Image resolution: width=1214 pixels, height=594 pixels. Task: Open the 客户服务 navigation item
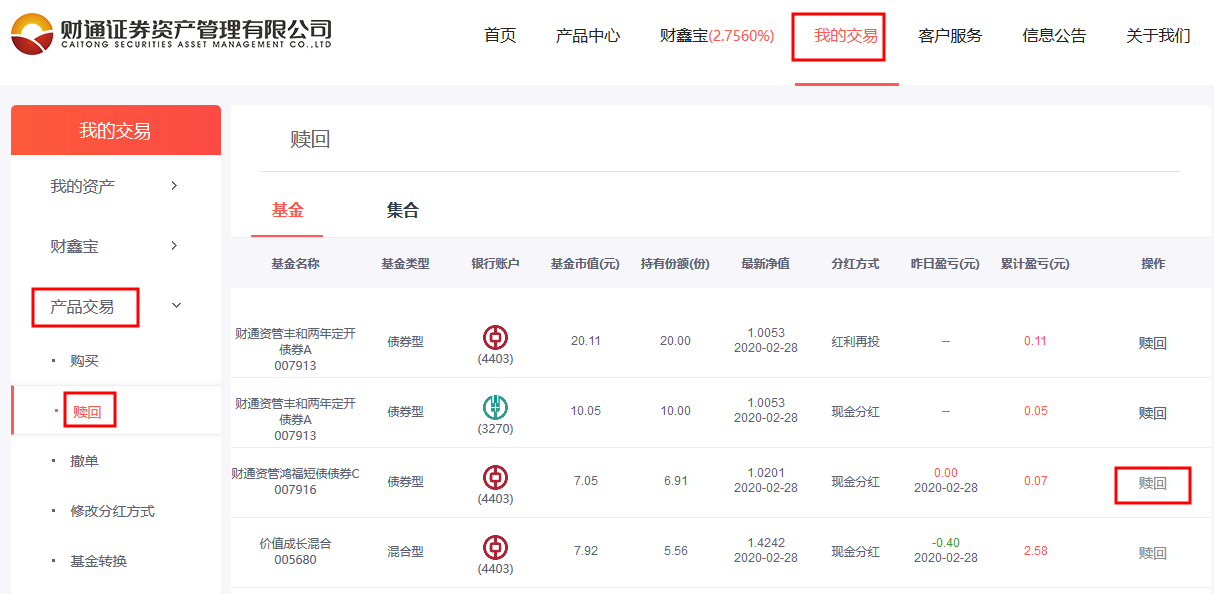pos(950,36)
